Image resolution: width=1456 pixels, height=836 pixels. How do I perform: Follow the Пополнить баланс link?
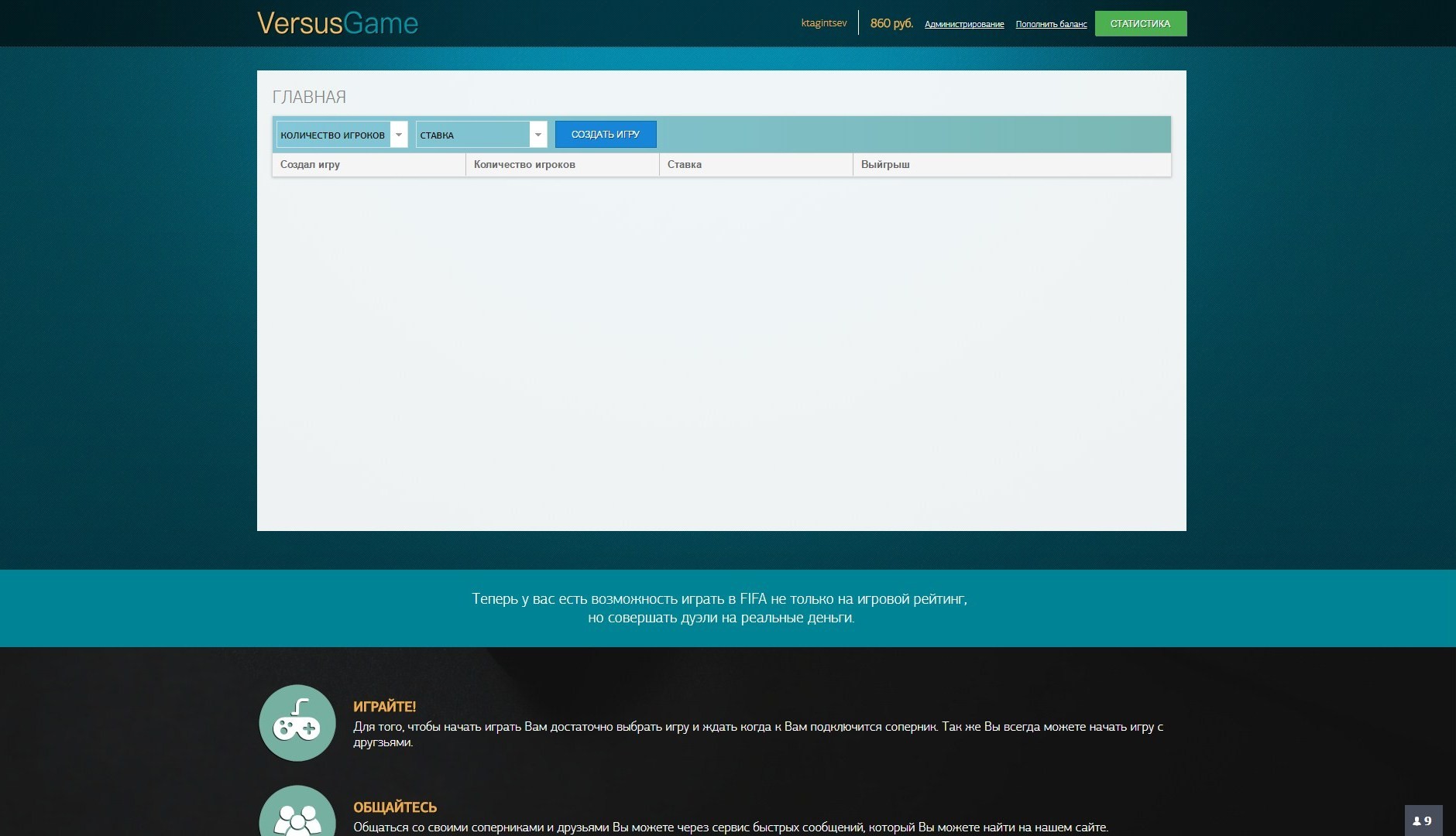tap(1051, 24)
